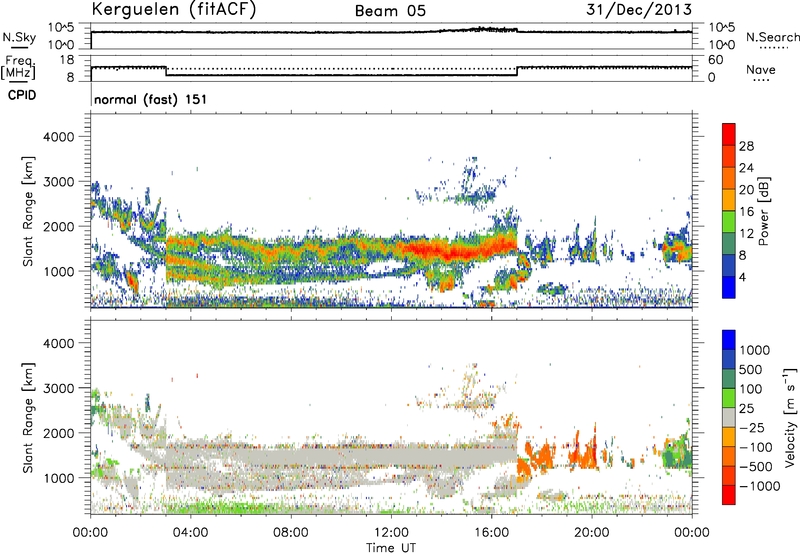Click the 4000 tick on the power panel axis

click(58, 137)
